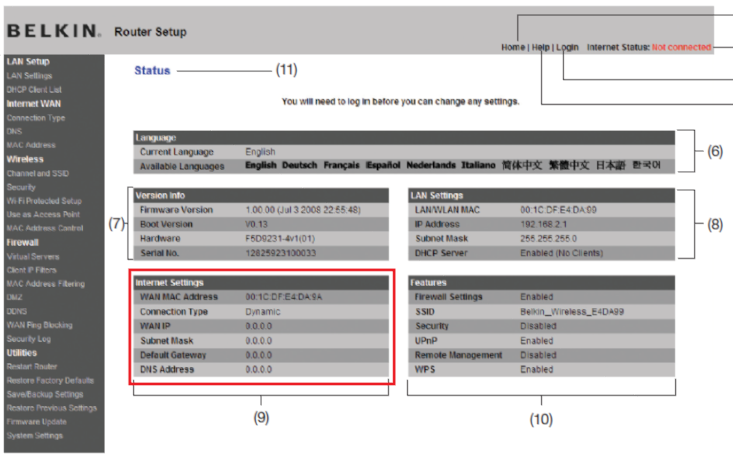
Task: Open DHCP Client List in the sidebar
Action: pyautogui.click(x=34, y=90)
